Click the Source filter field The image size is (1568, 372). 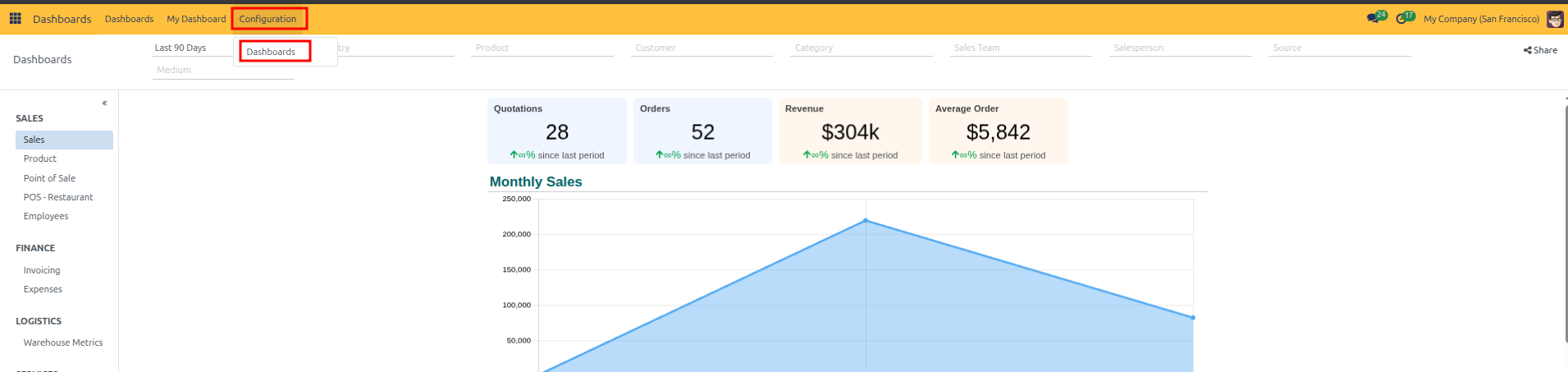tap(1340, 48)
